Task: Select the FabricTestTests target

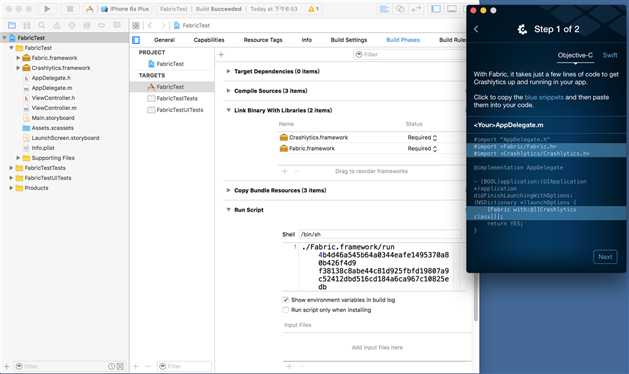Action: [x=177, y=98]
